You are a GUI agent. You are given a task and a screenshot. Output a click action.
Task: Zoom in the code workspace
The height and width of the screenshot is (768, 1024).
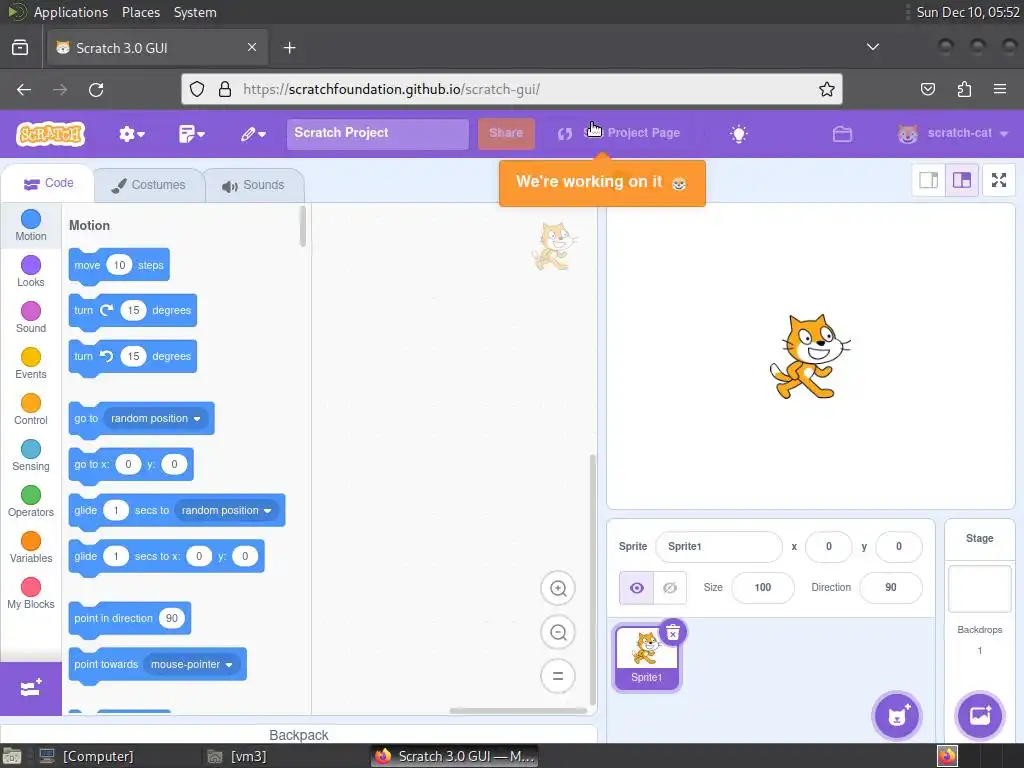click(558, 588)
